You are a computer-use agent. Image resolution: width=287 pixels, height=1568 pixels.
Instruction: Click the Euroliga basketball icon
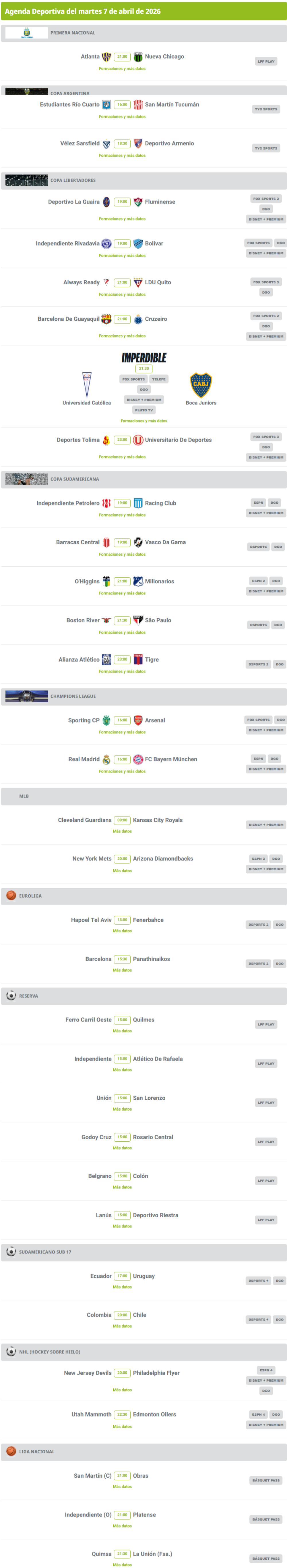click(11, 895)
